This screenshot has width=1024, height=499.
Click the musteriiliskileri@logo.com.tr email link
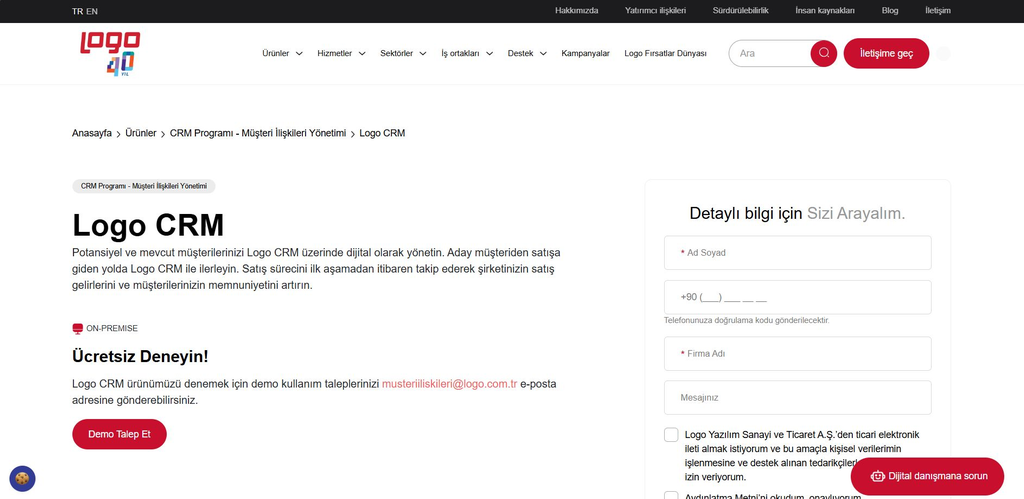pos(449,384)
